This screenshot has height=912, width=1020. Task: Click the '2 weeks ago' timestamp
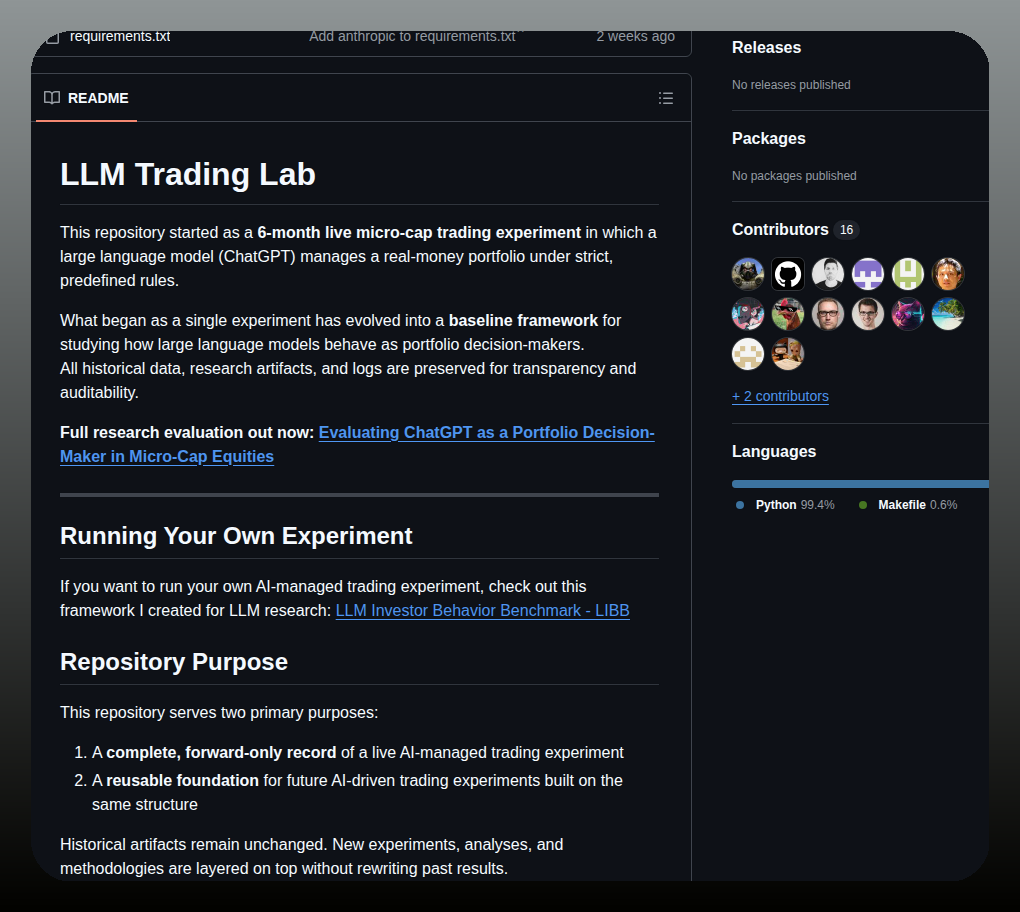pos(636,36)
